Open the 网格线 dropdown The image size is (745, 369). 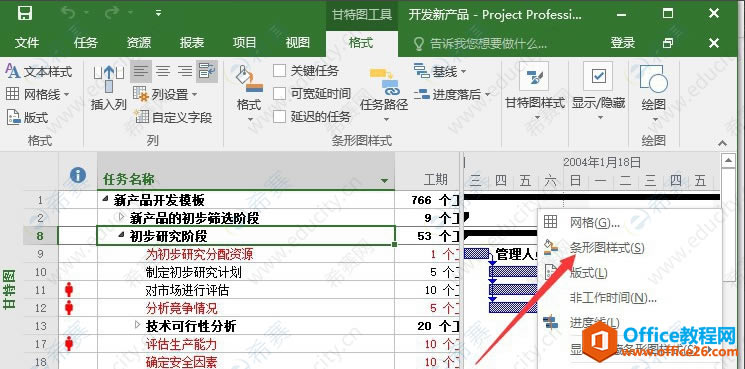click(38, 95)
